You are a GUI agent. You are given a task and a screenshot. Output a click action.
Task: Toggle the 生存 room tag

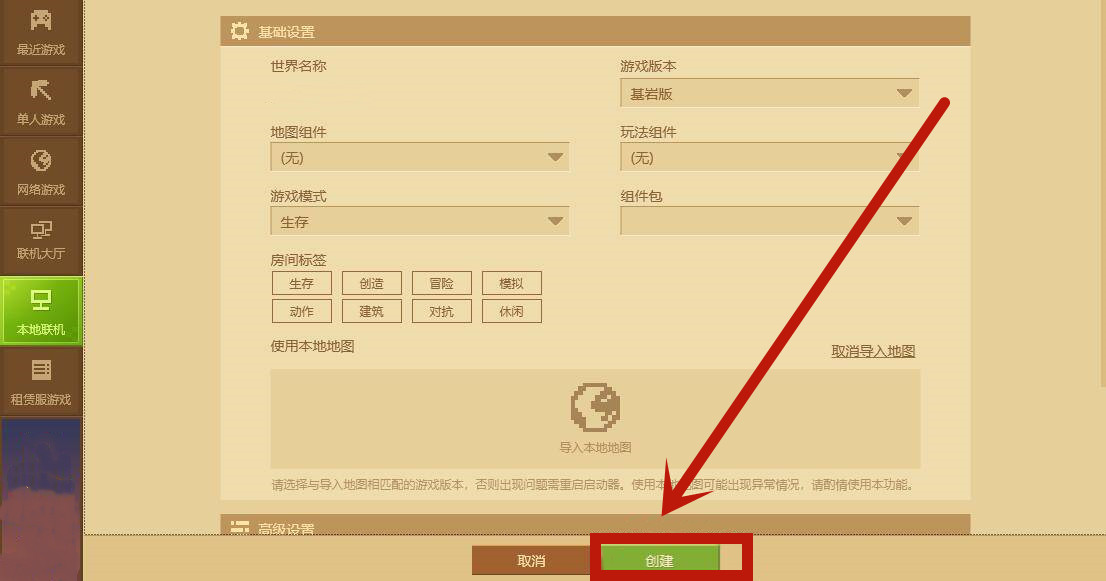point(301,283)
